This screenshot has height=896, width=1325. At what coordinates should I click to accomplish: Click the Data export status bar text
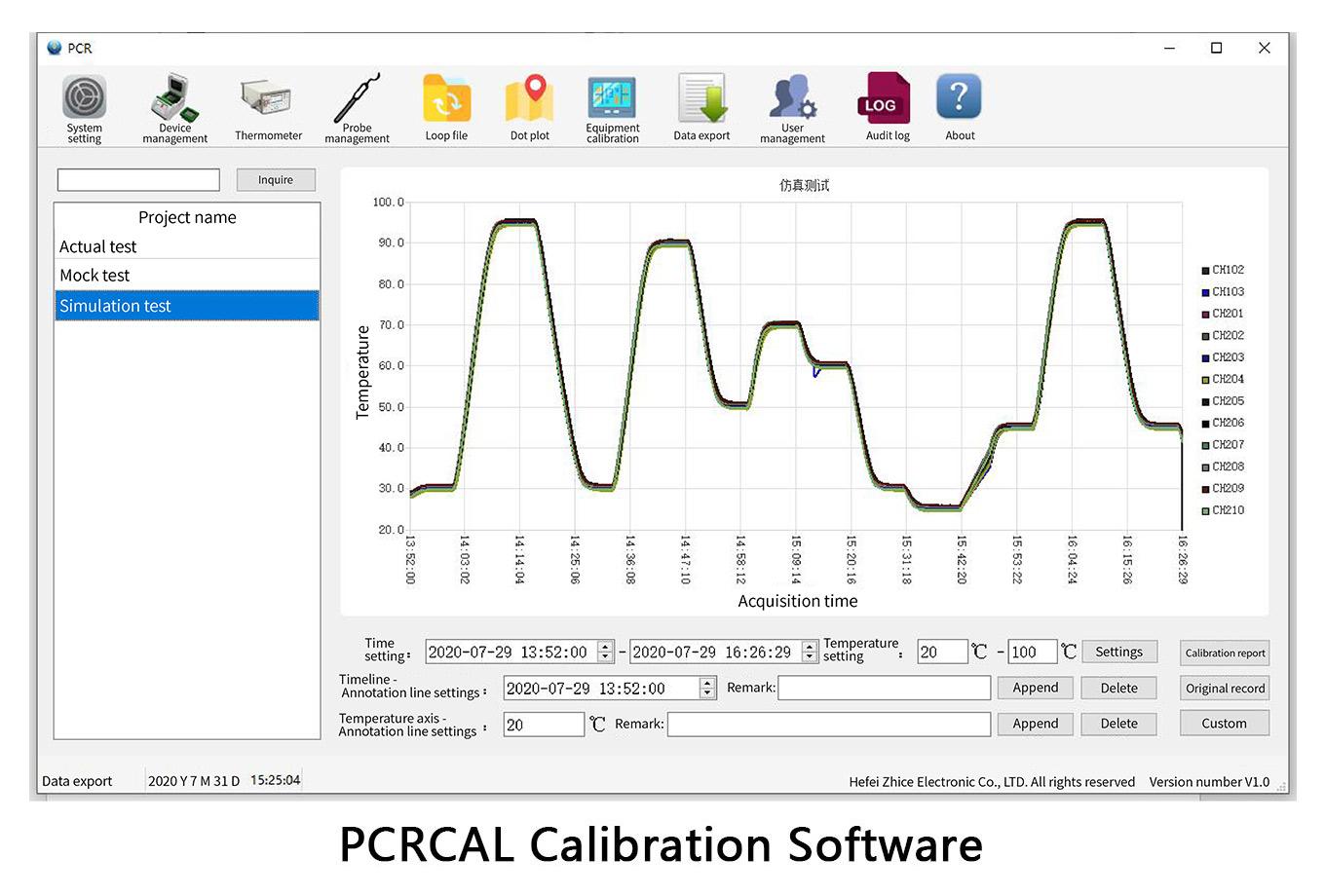77,781
